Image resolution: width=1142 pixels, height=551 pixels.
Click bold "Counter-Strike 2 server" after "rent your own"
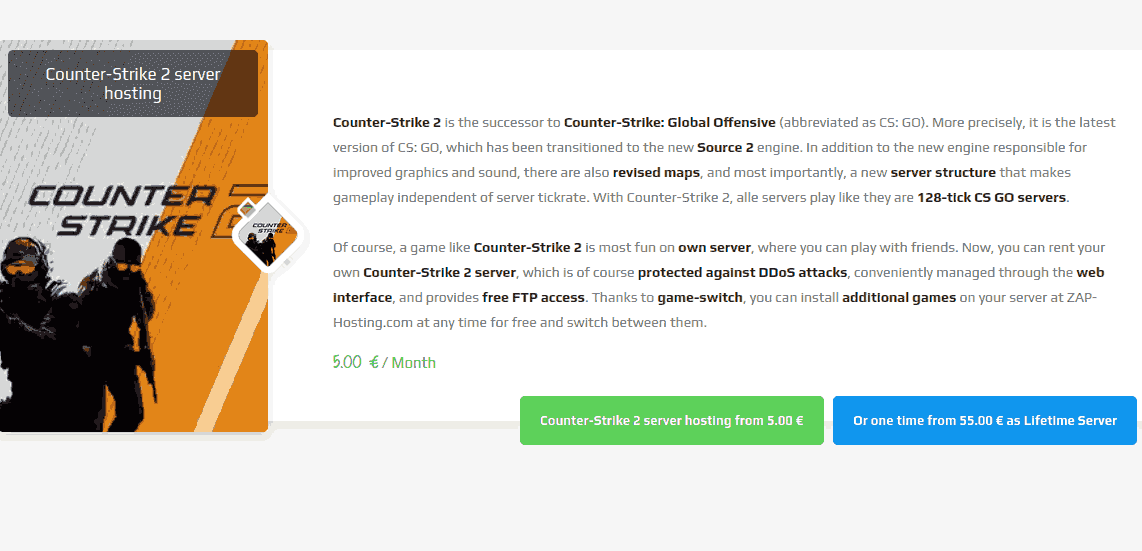[439, 272]
